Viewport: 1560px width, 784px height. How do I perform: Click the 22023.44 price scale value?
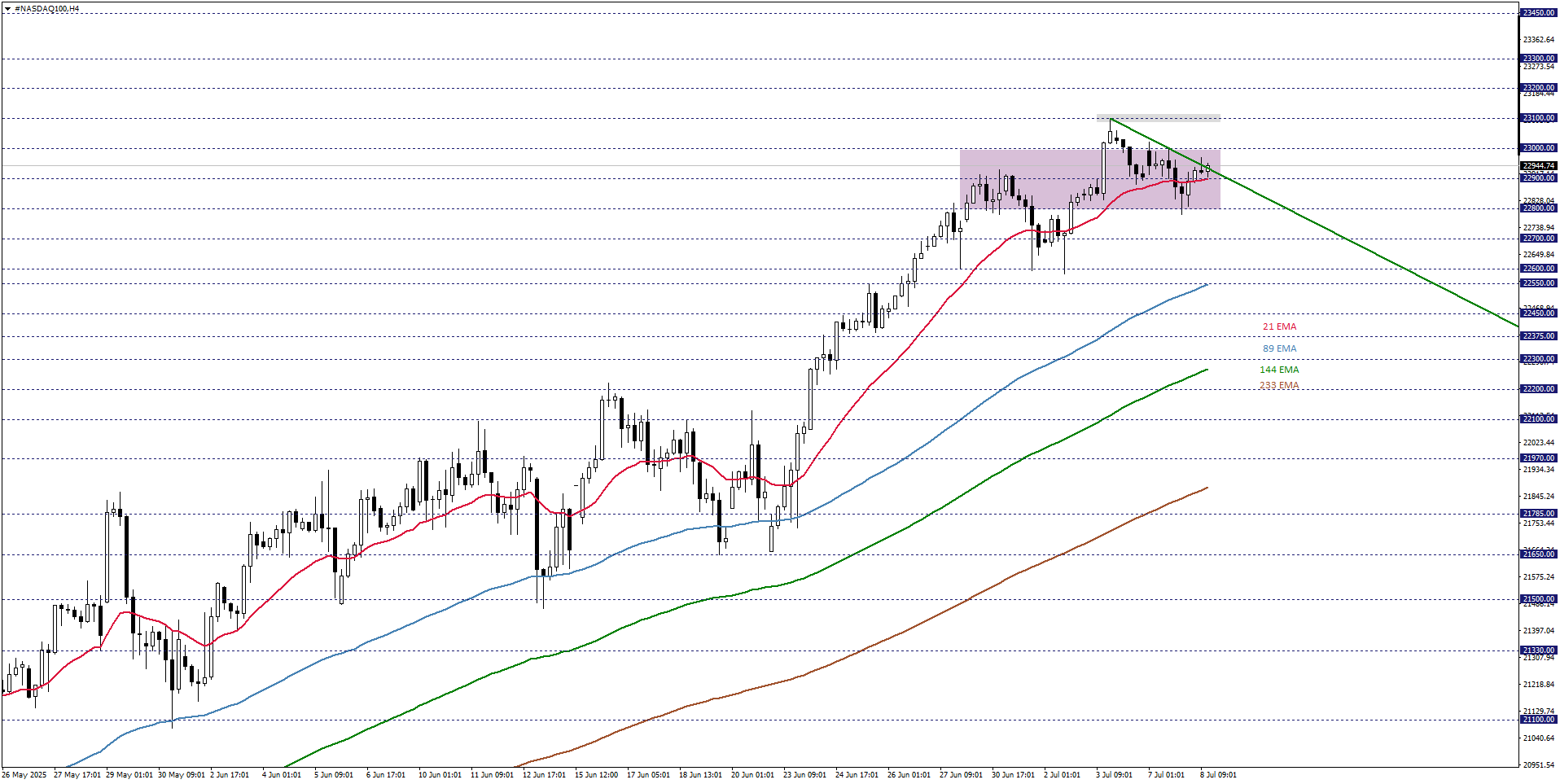pos(1538,443)
